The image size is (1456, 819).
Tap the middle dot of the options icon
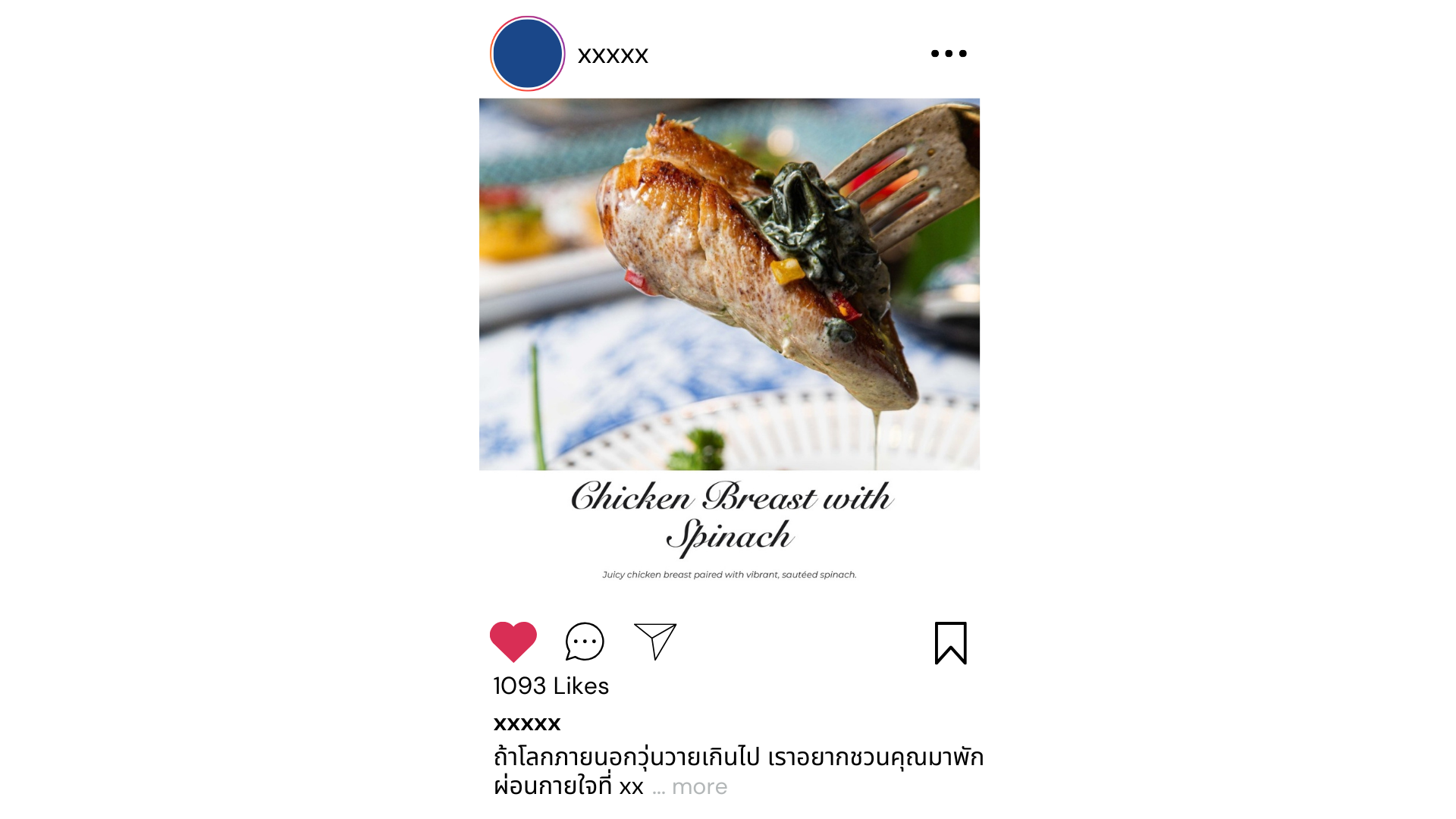[949, 53]
